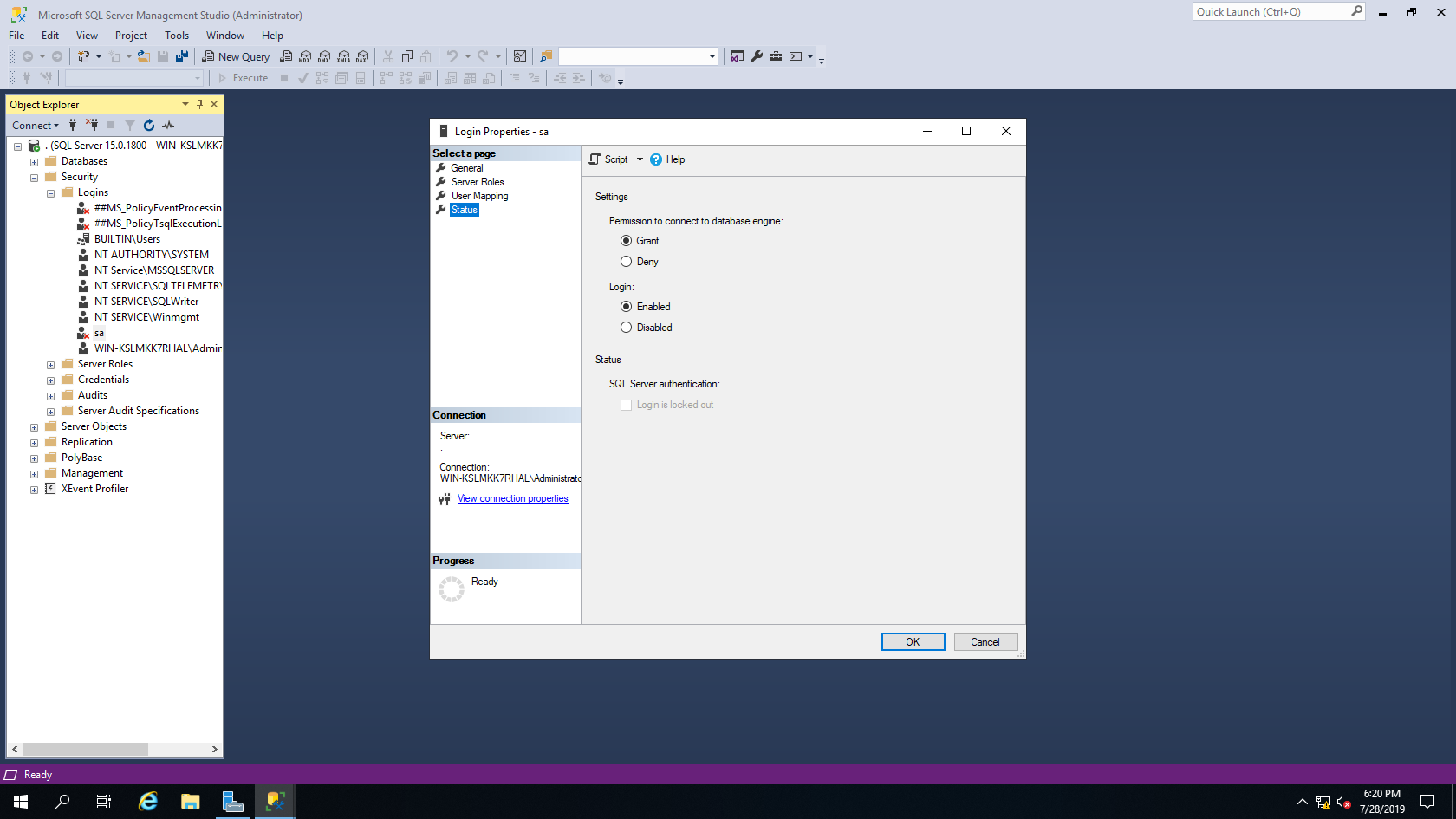Click the Analysis Services DMX Query icon
Viewport: 1456px width, 819px height.
(x=324, y=56)
